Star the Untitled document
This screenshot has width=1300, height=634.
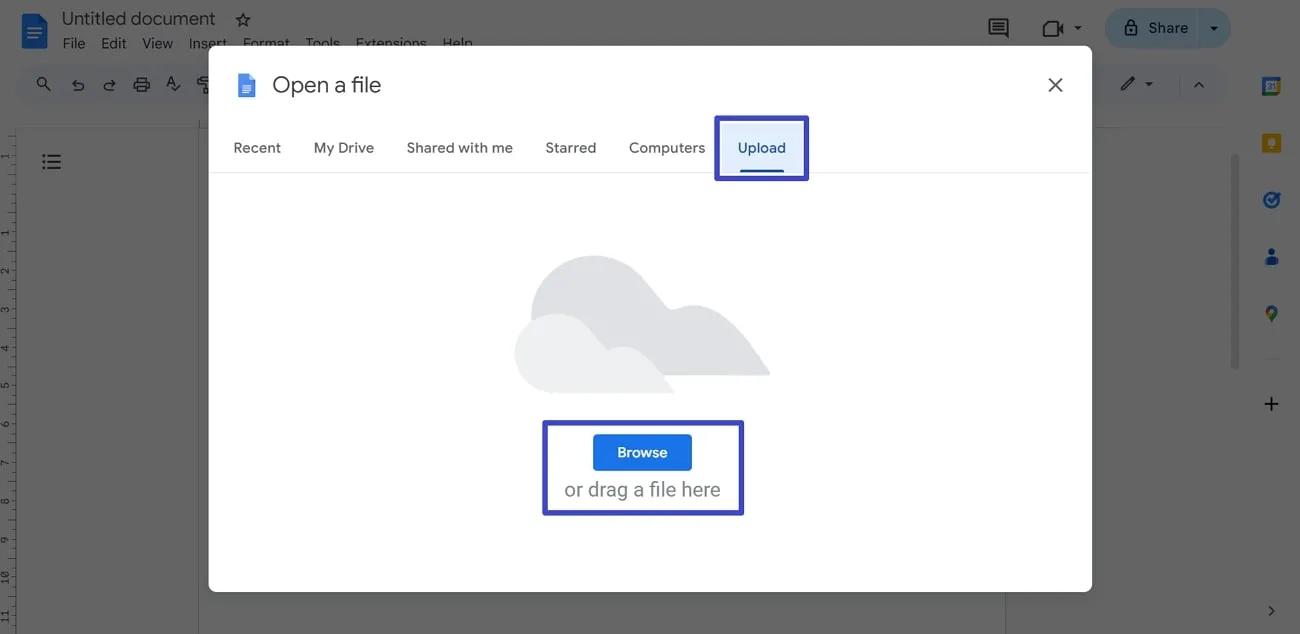click(242, 18)
